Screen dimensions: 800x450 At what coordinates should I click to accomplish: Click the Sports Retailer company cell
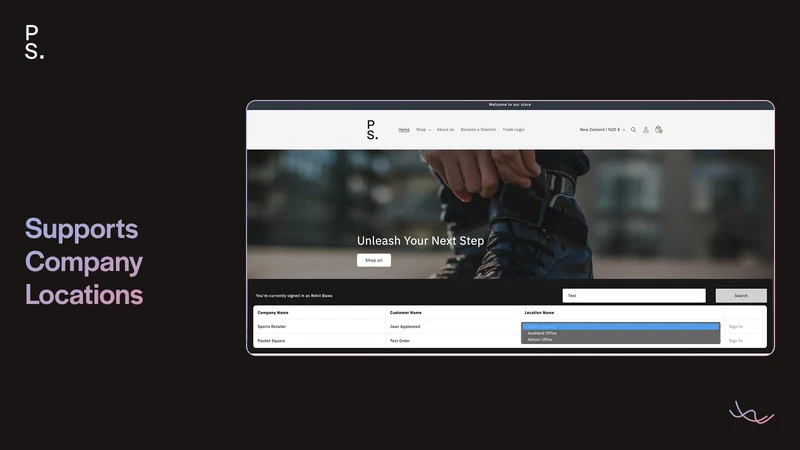point(272,327)
